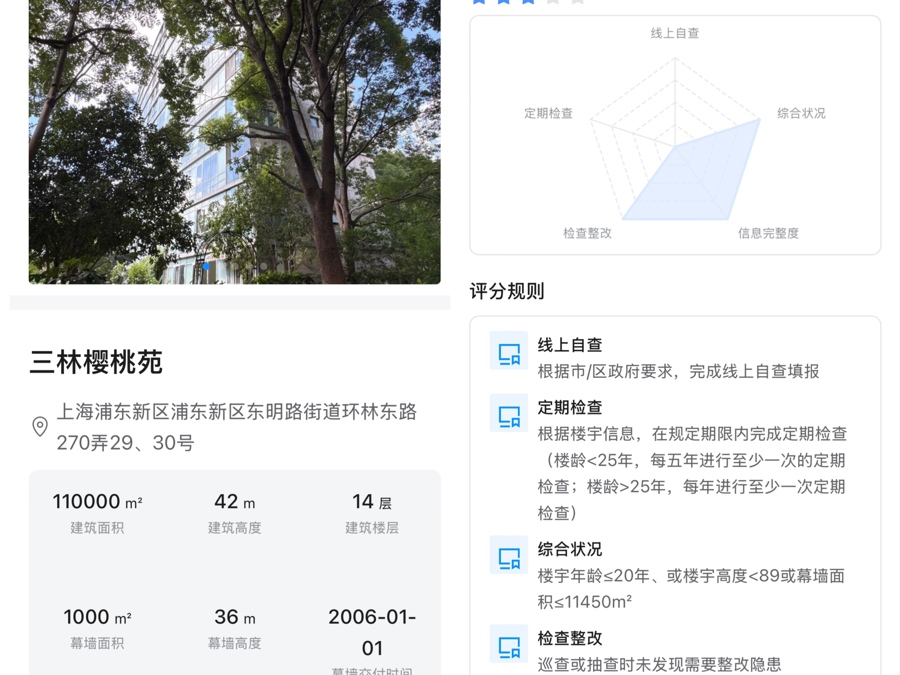Open the address 上海浦东新区 环林东路 text
This screenshot has width=900, height=675.
tap(236, 427)
